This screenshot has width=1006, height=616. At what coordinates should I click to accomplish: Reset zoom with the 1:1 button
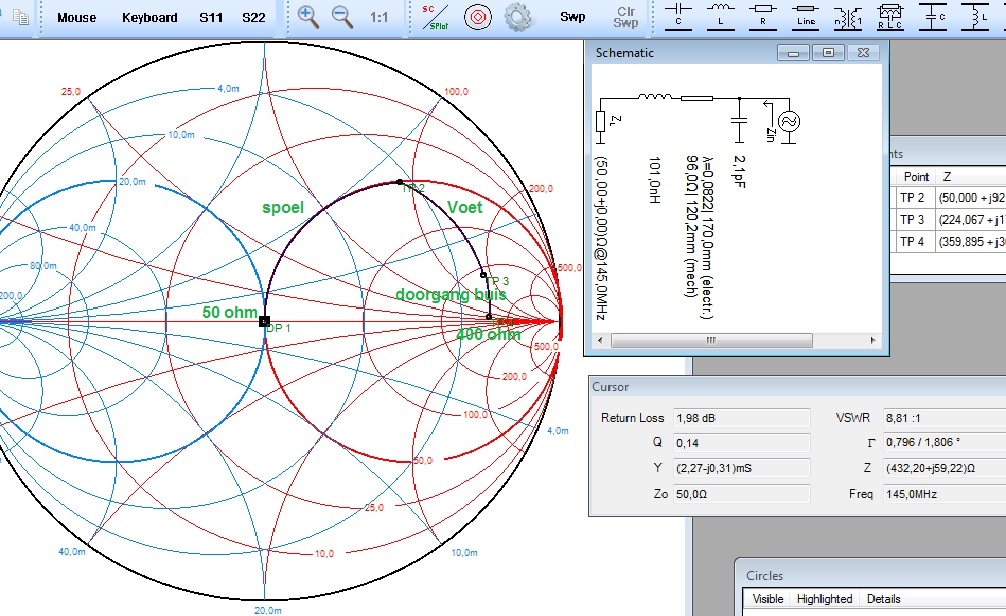click(x=380, y=18)
